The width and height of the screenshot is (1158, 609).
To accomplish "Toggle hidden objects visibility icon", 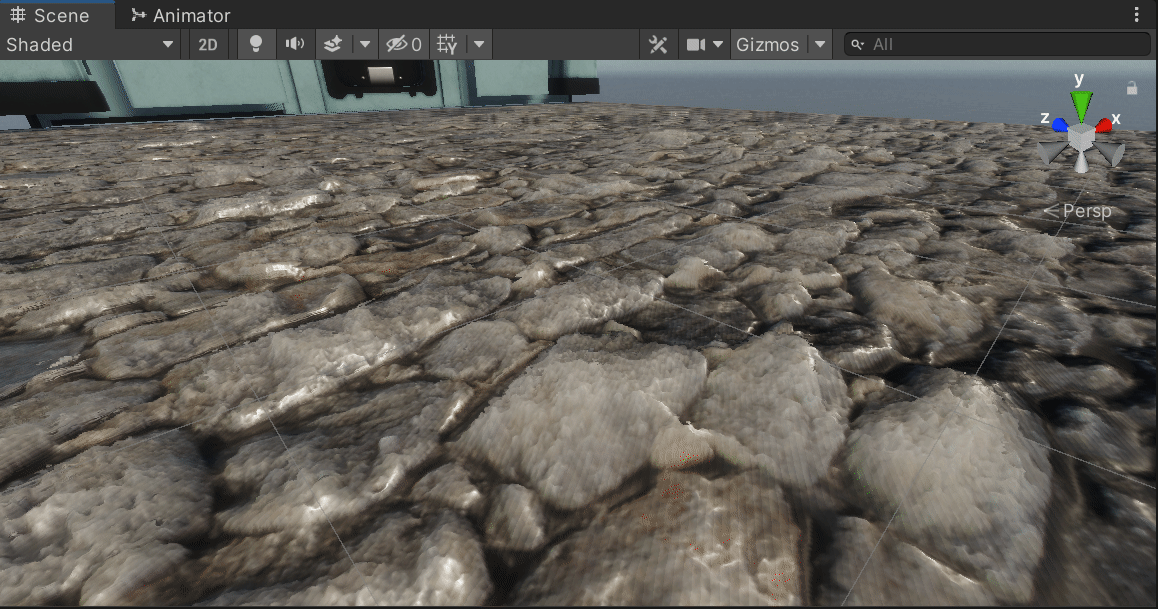I will [403, 44].
